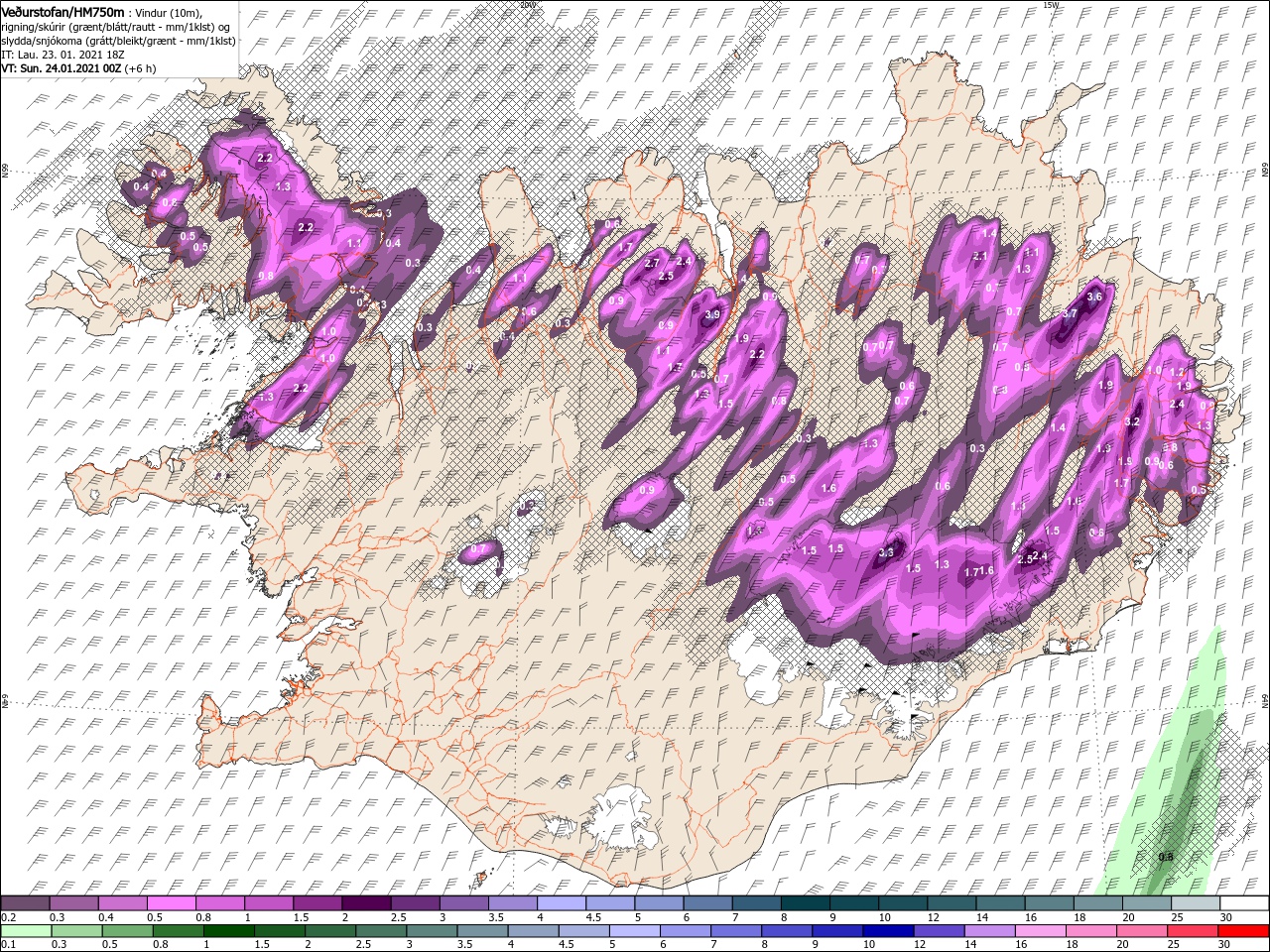
Task: Click lower legend swatch between 18 and 20
Action: (x=1091, y=931)
